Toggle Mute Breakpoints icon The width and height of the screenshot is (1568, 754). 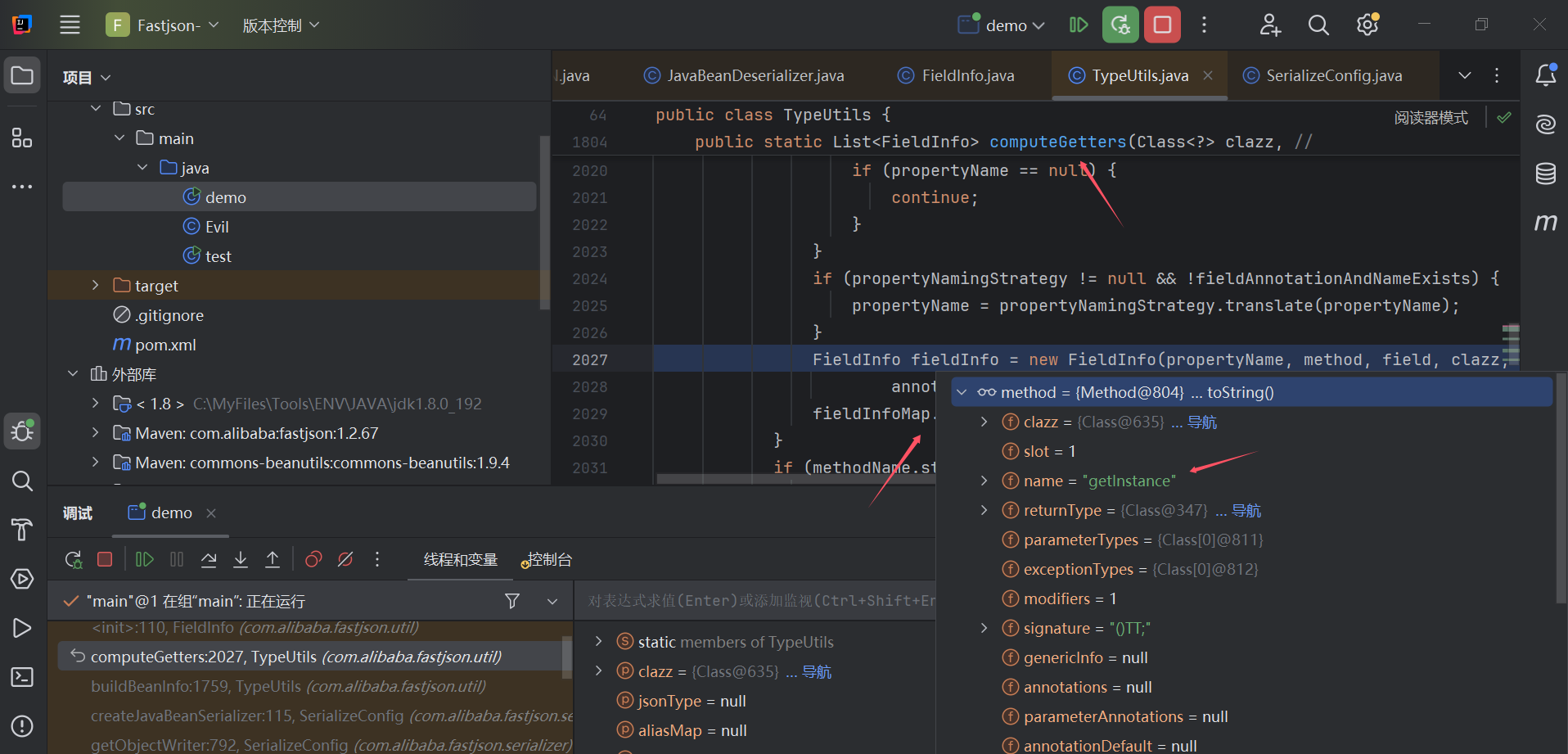[x=345, y=560]
